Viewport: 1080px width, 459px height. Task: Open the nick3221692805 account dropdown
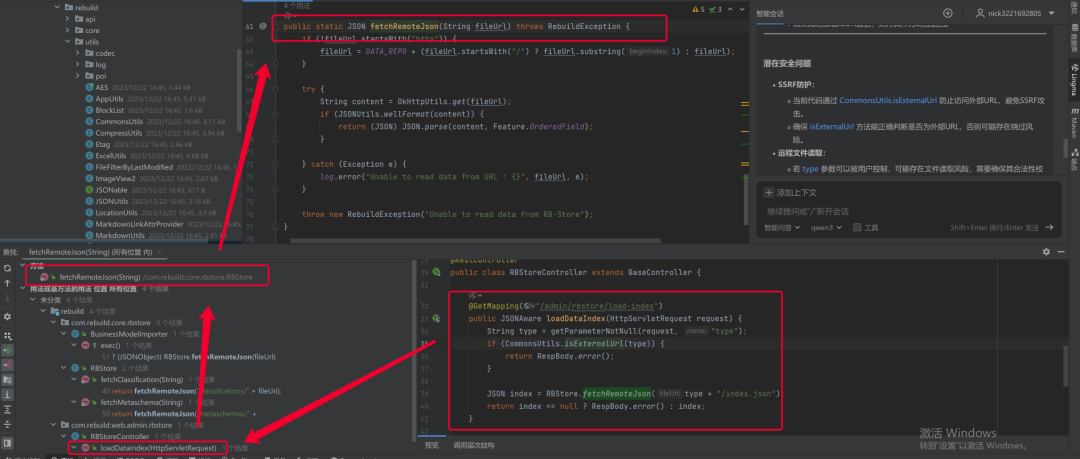pyautogui.click(x=1051, y=13)
